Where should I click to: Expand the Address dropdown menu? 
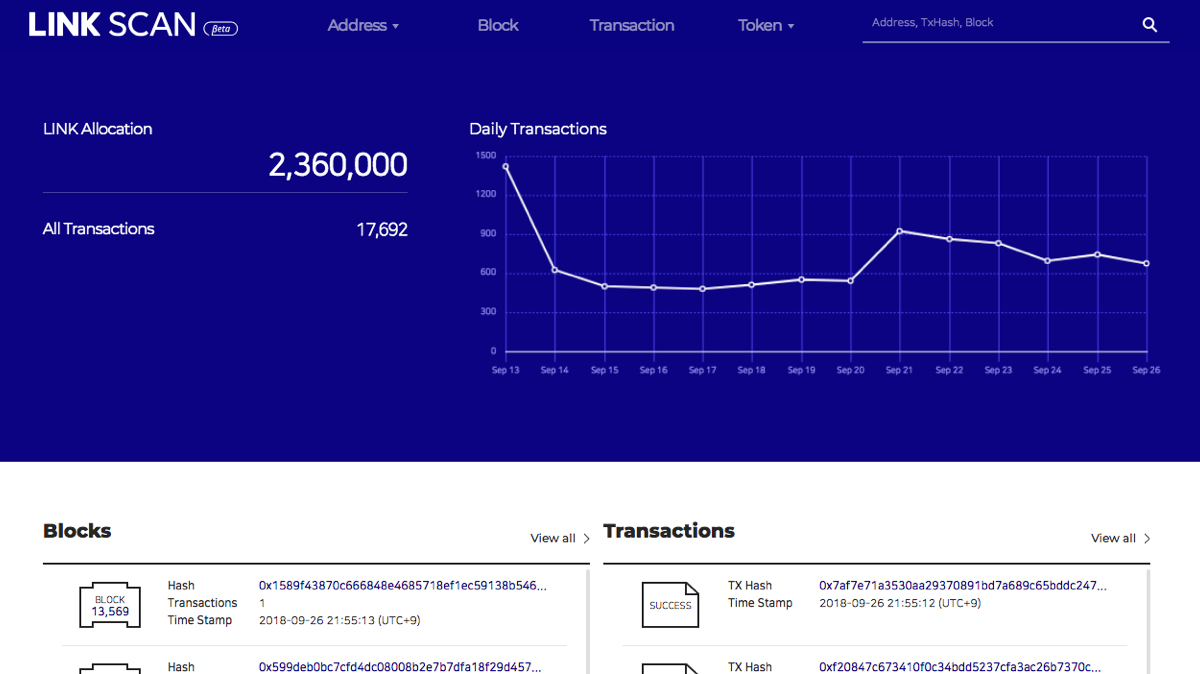coord(363,26)
